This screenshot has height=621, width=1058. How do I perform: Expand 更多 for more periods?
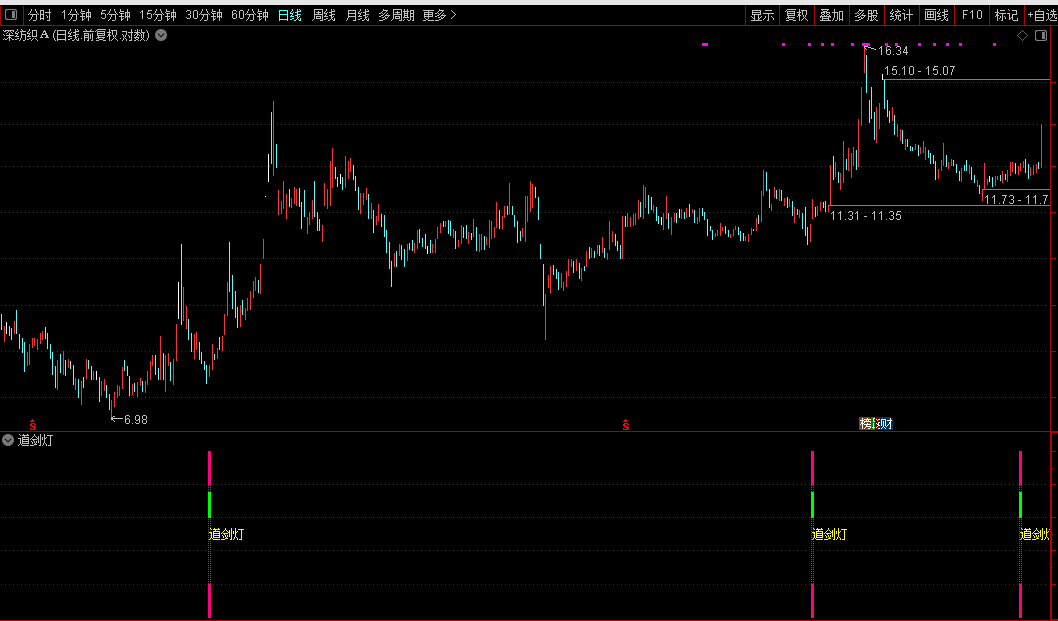pyautogui.click(x=439, y=15)
